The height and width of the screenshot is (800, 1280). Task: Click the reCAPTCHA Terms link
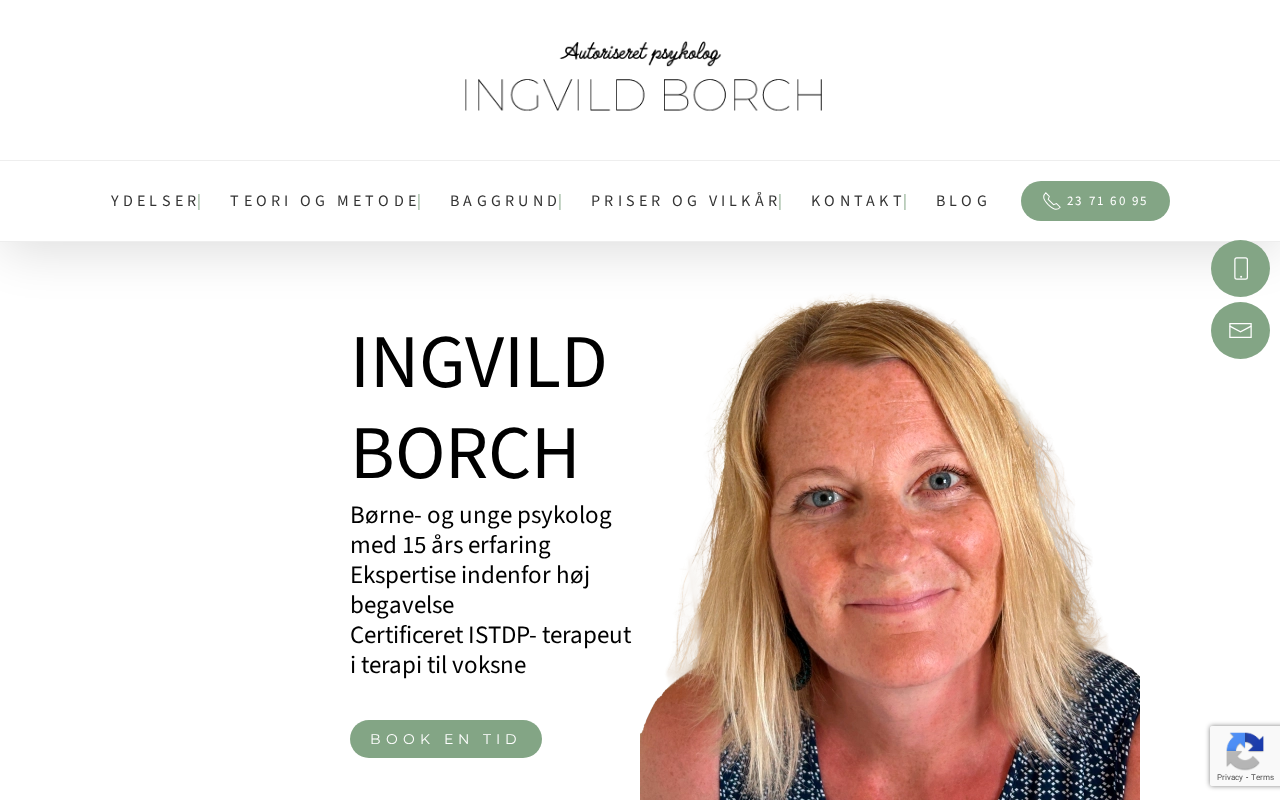(x=1262, y=777)
